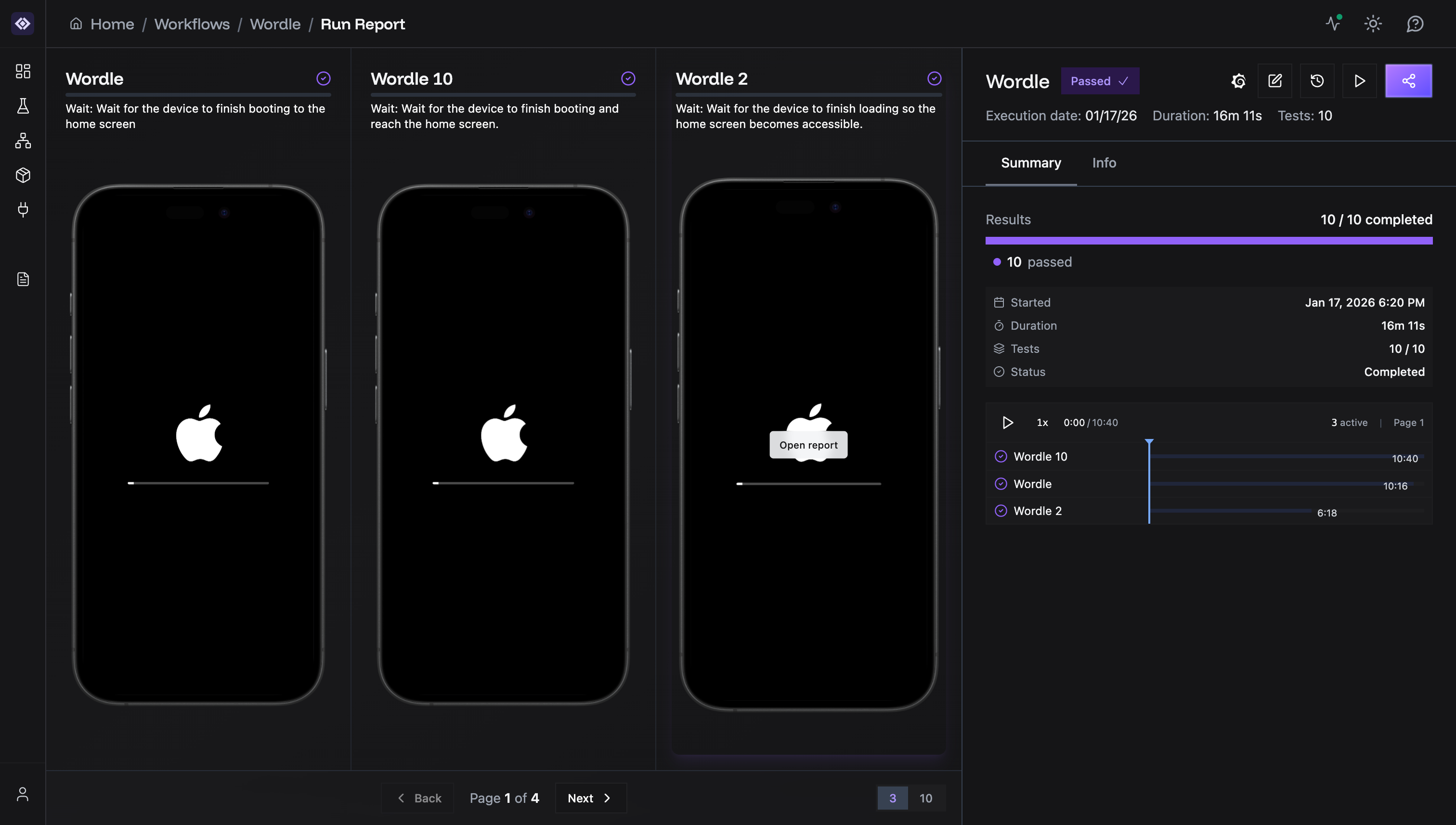
Task: Open the run history icon near Wordle title
Action: 1317,80
